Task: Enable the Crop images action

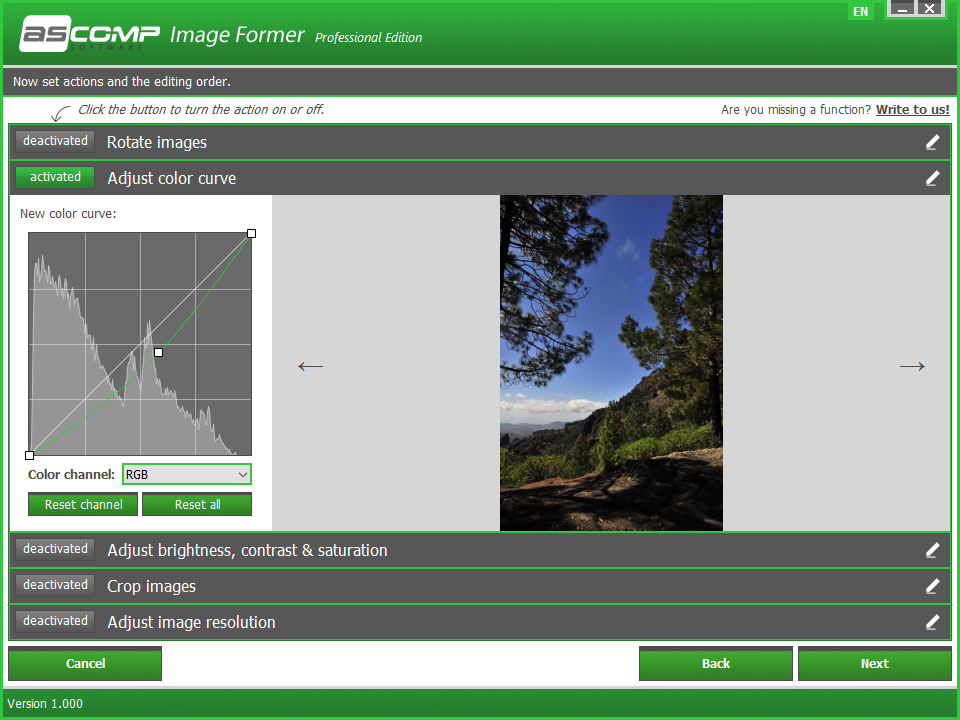Action: point(55,585)
